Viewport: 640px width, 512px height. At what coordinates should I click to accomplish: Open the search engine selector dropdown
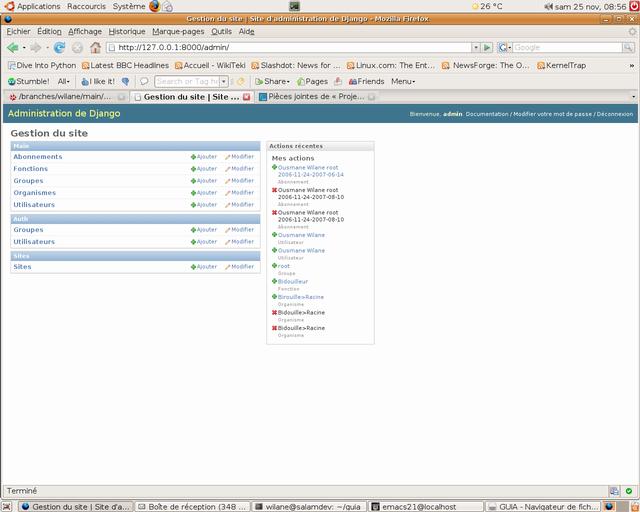click(x=504, y=48)
